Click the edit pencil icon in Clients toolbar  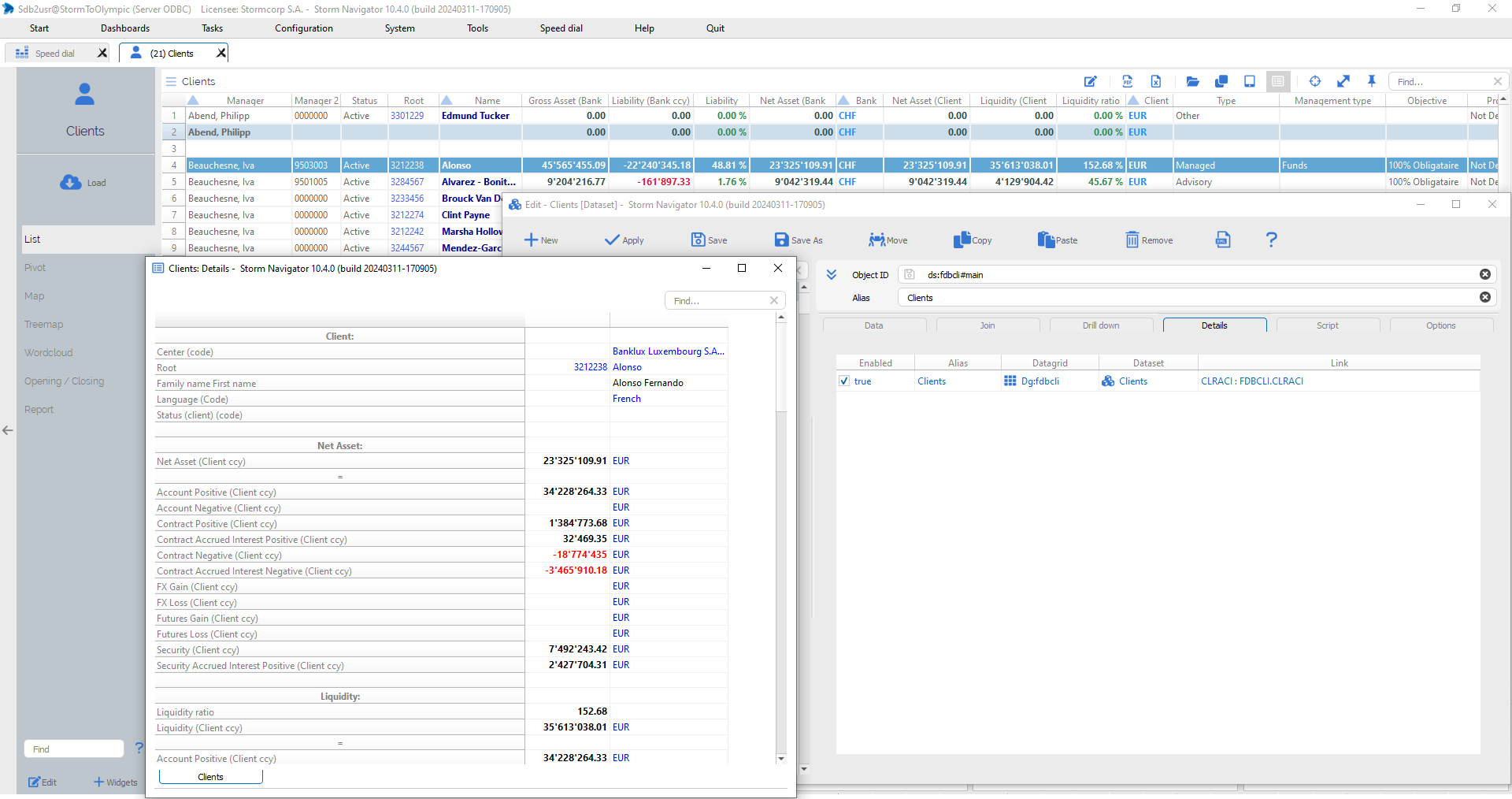coord(1091,81)
